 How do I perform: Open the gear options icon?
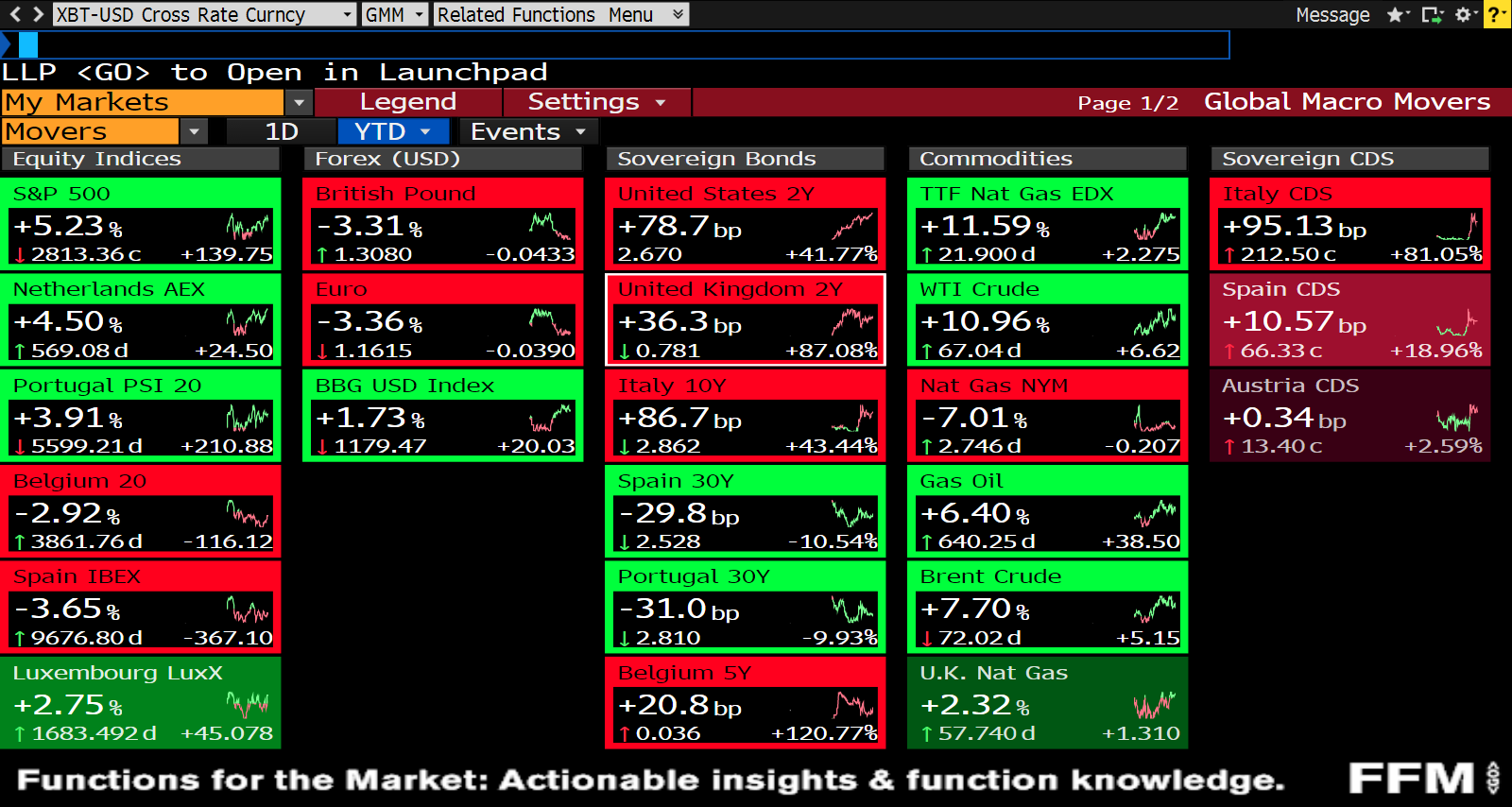click(x=1465, y=14)
